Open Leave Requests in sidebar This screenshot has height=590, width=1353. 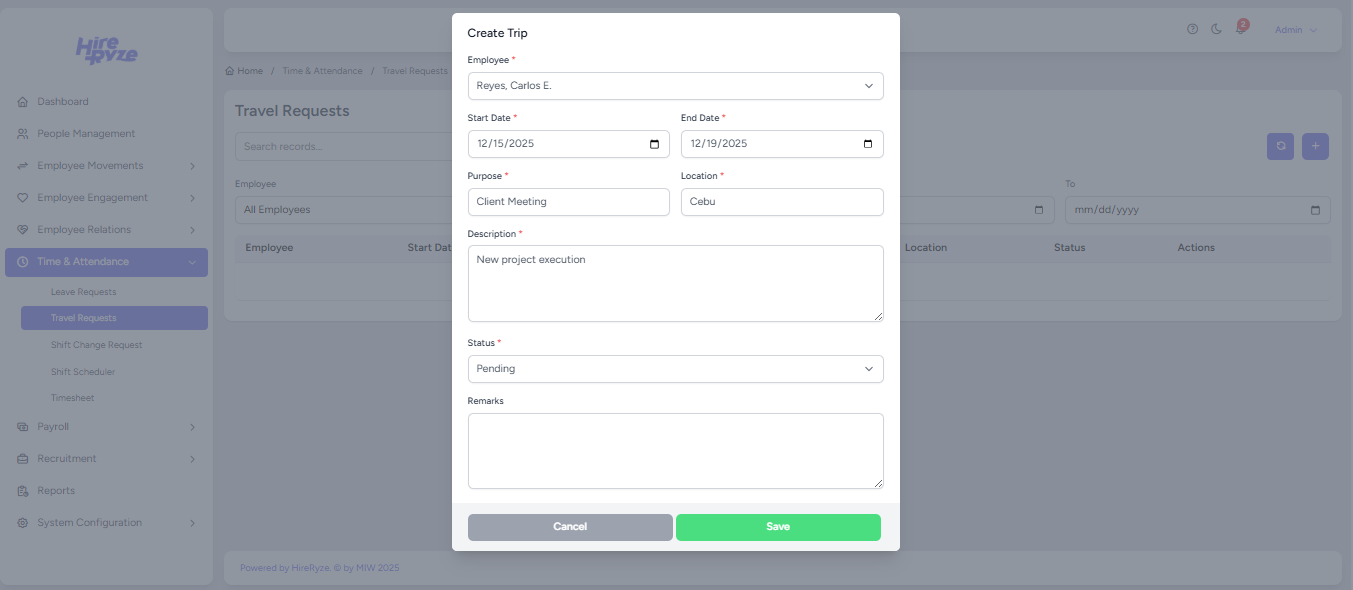tap(84, 292)
